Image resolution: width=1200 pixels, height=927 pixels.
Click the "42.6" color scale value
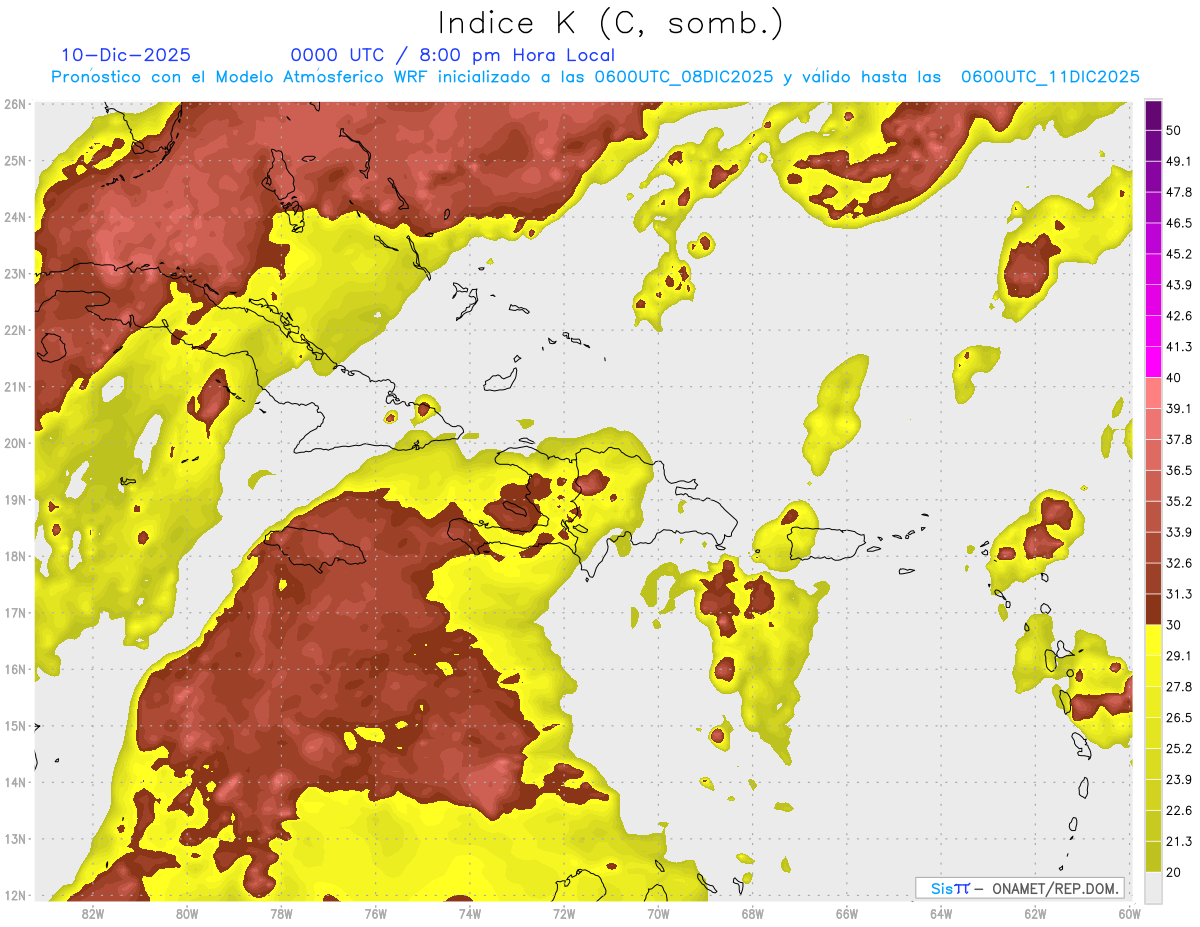tap(1179, 316)
